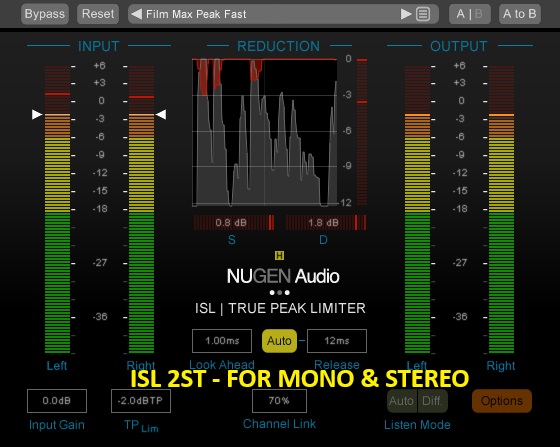Viewport: 560px width, 447px height.
Task: Click the 1.8 dB dynamic reduction meter
Action: [326, 222]
